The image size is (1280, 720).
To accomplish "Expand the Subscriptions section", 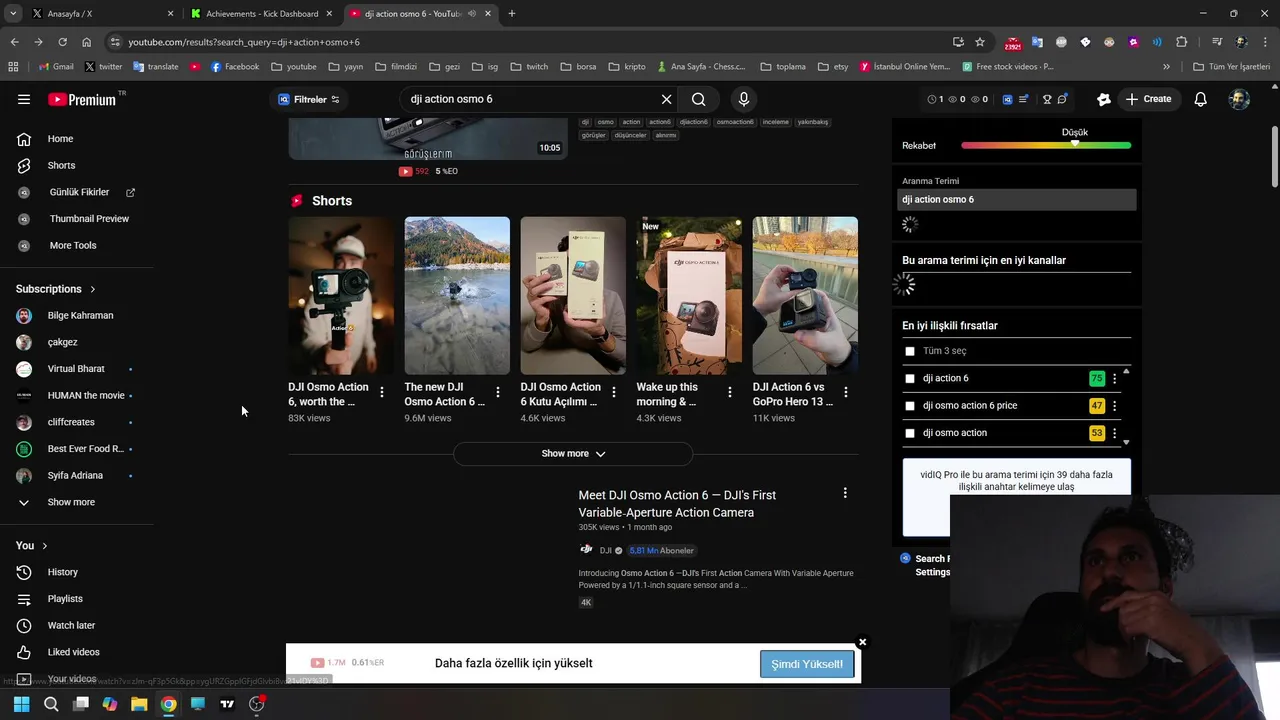I will (56, 289).
